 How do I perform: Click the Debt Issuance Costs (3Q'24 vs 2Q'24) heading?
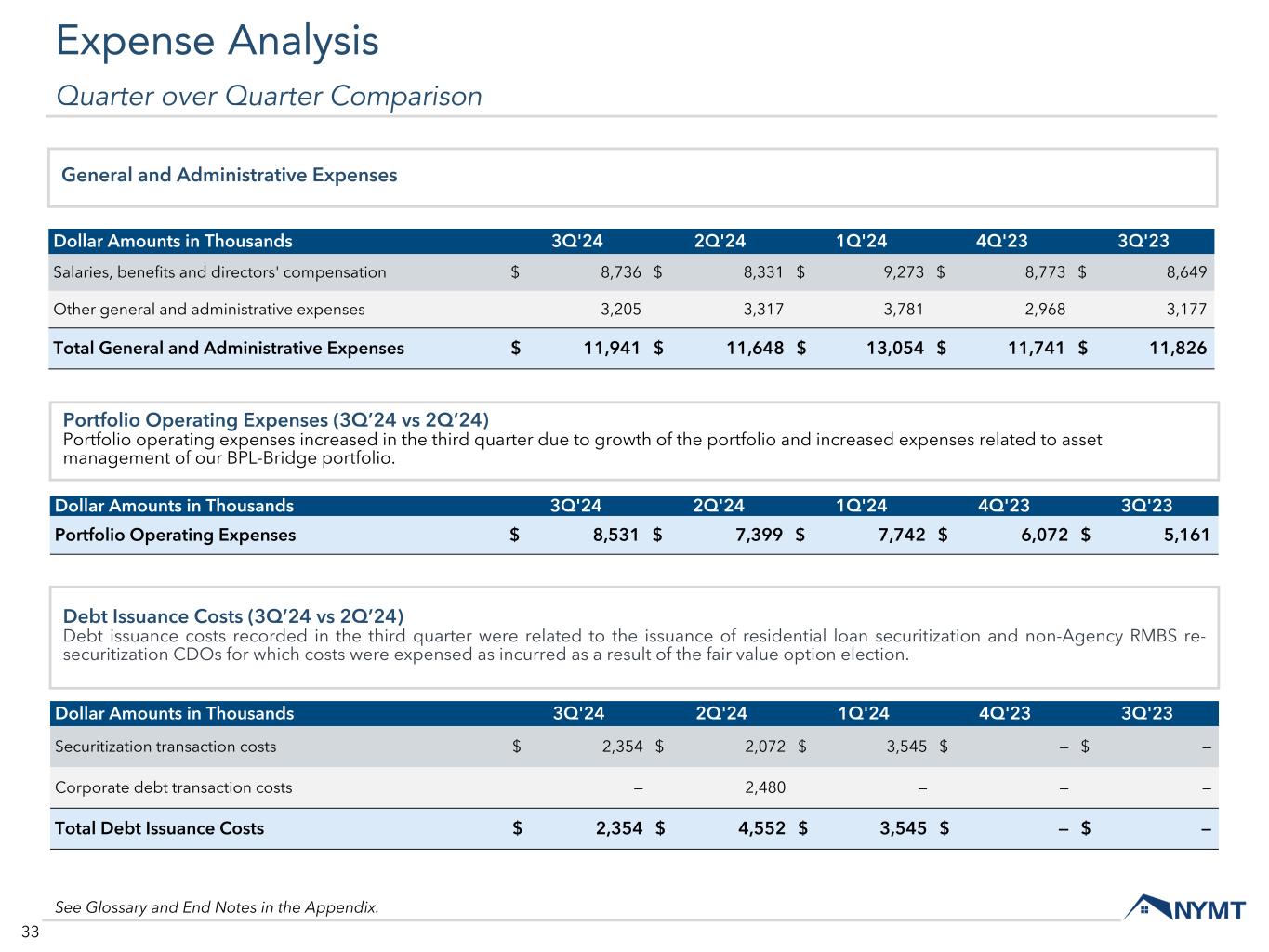click(232, 616)
